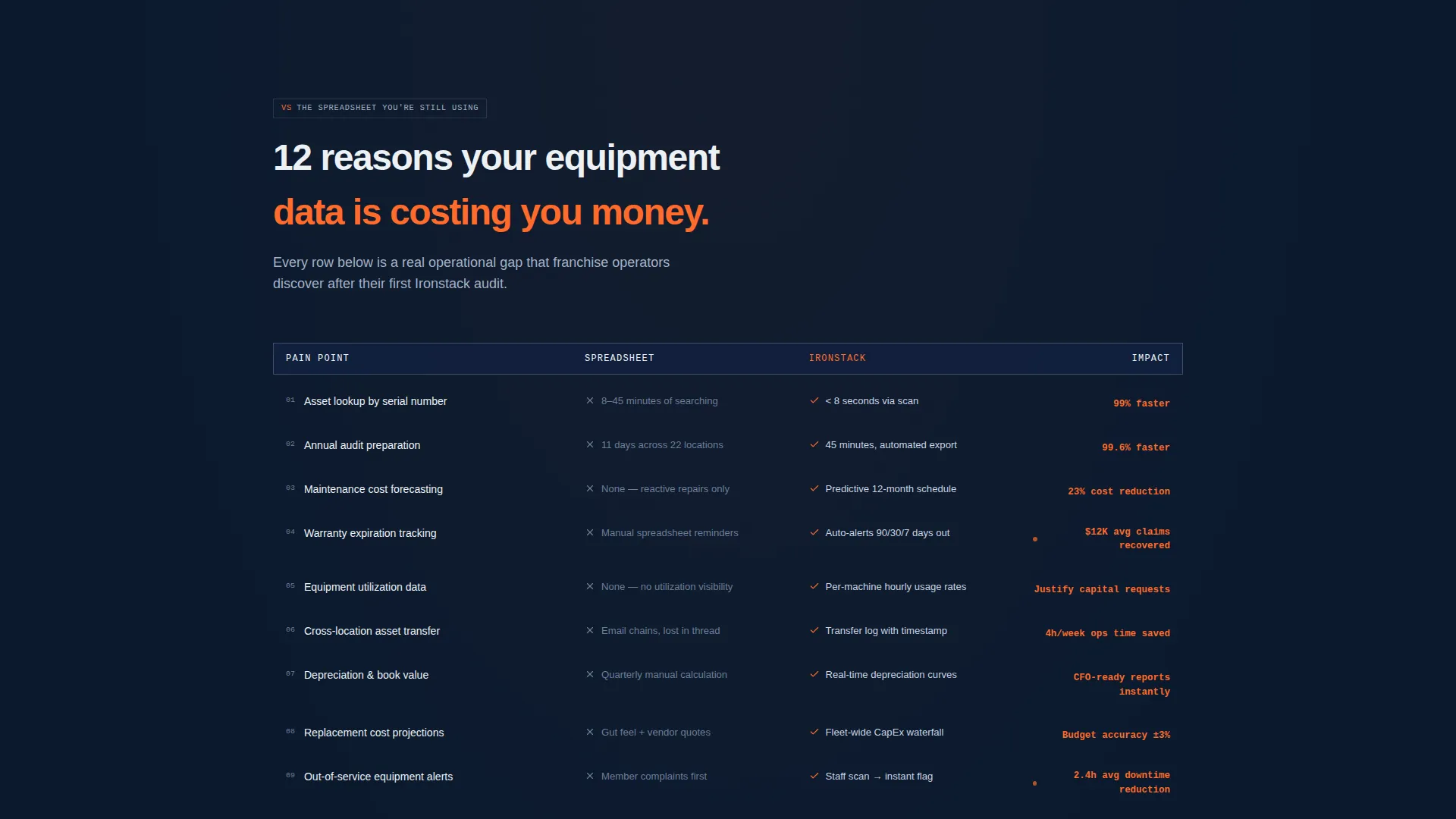Click the row number '01' label
Viewport: 1456px width, 819px height.
click(x=290, y=400)
